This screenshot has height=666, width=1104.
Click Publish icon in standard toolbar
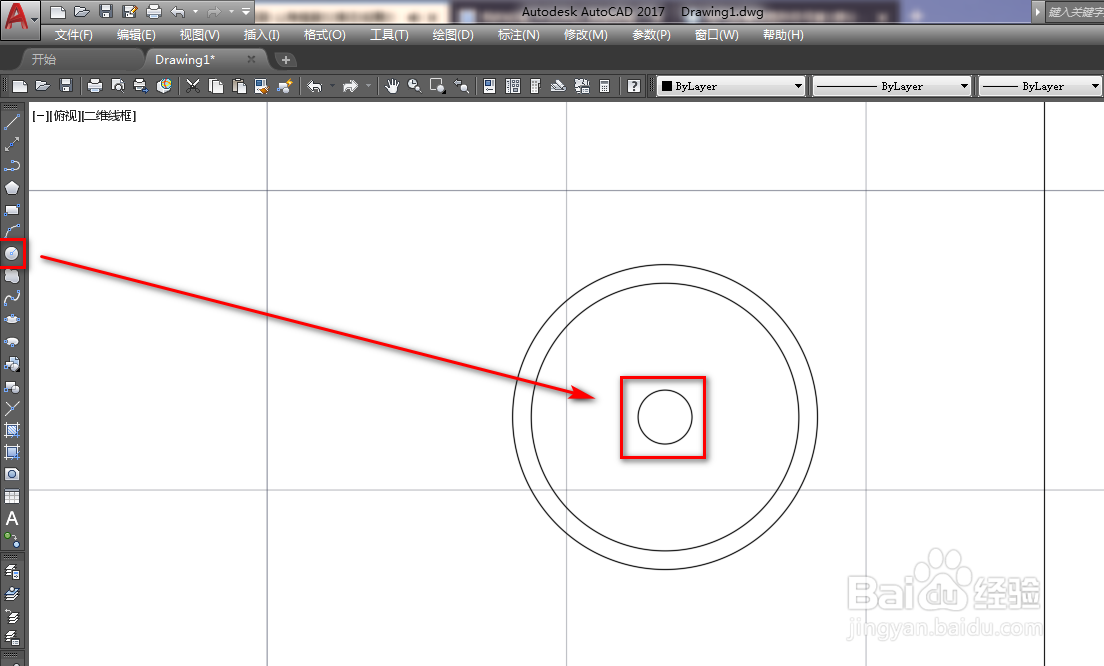click(x=141, y=86)
